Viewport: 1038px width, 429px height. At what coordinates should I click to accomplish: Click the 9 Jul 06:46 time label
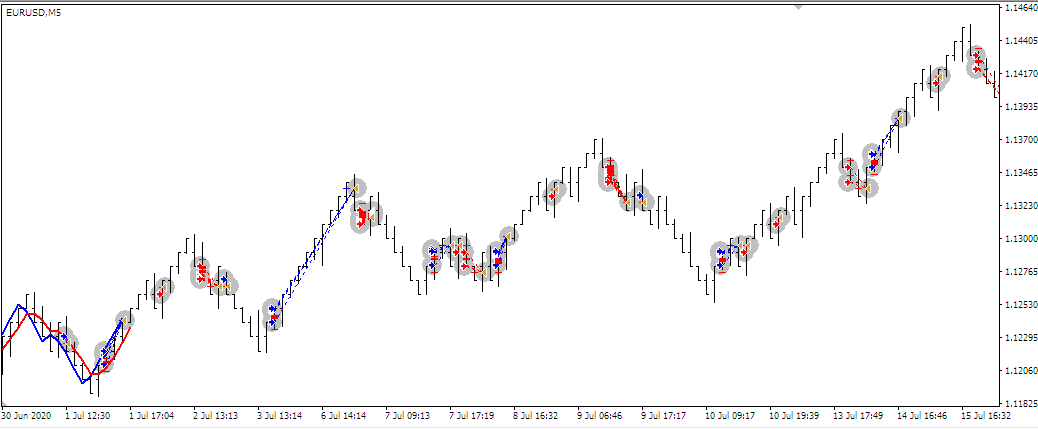pyautogui.click(x=598, y=414)
